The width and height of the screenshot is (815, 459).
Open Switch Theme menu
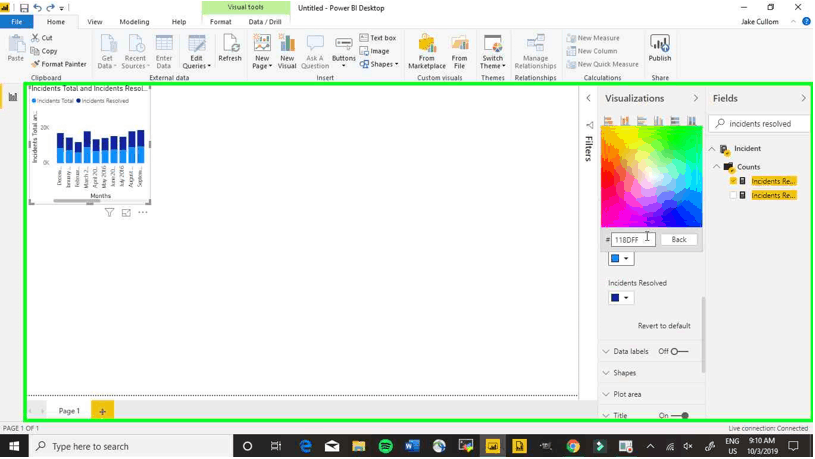[492, 51]
